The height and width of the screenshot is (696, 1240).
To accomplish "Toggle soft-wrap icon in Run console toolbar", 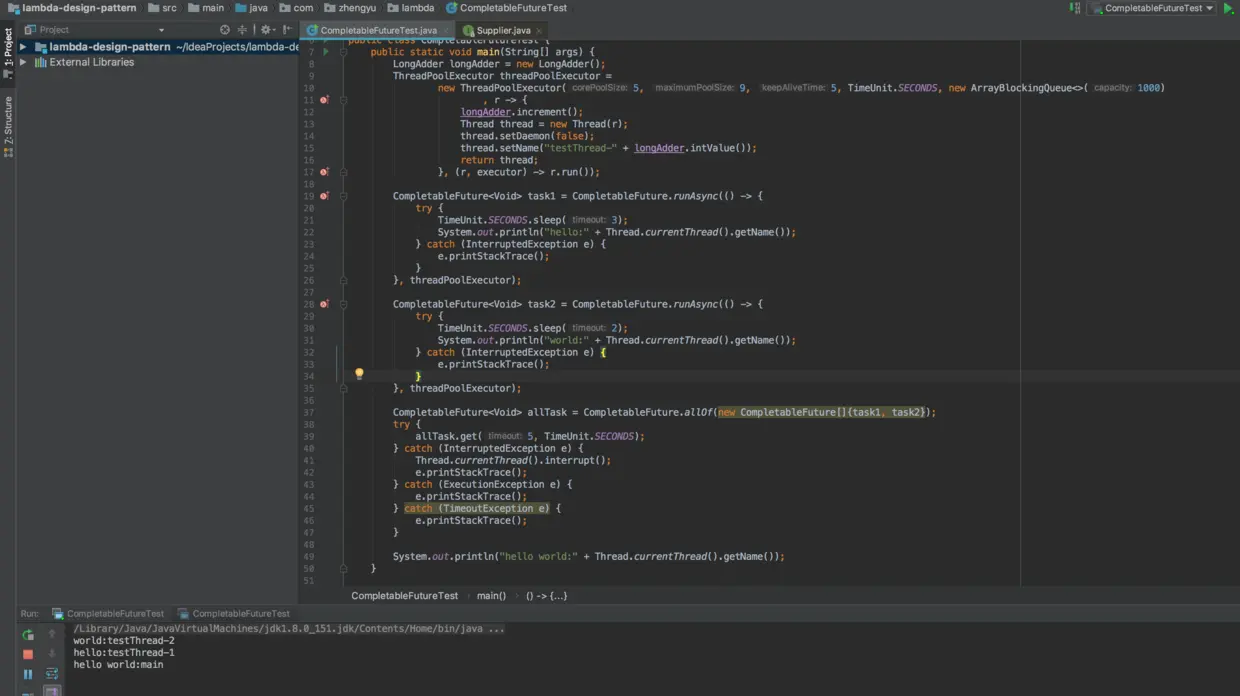I will click(x=52, y=674).
